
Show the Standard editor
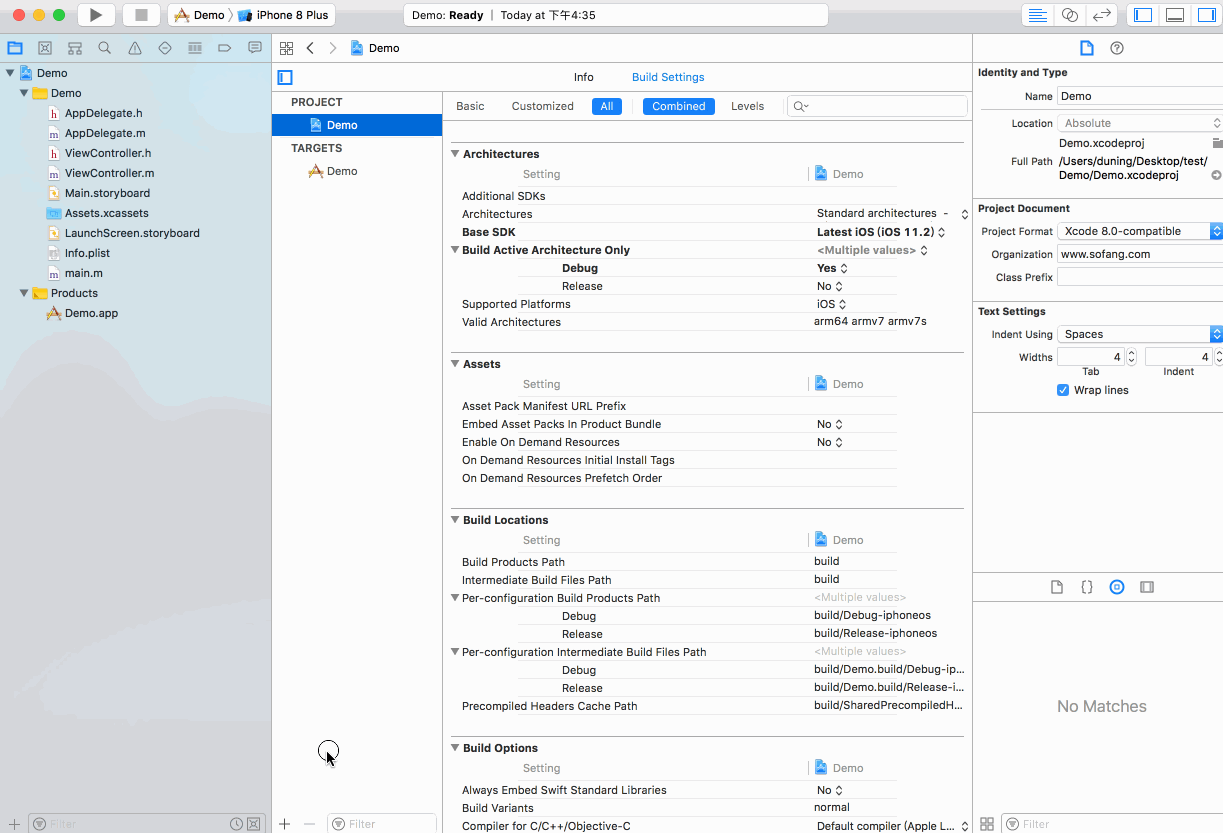click(1038, 15)
